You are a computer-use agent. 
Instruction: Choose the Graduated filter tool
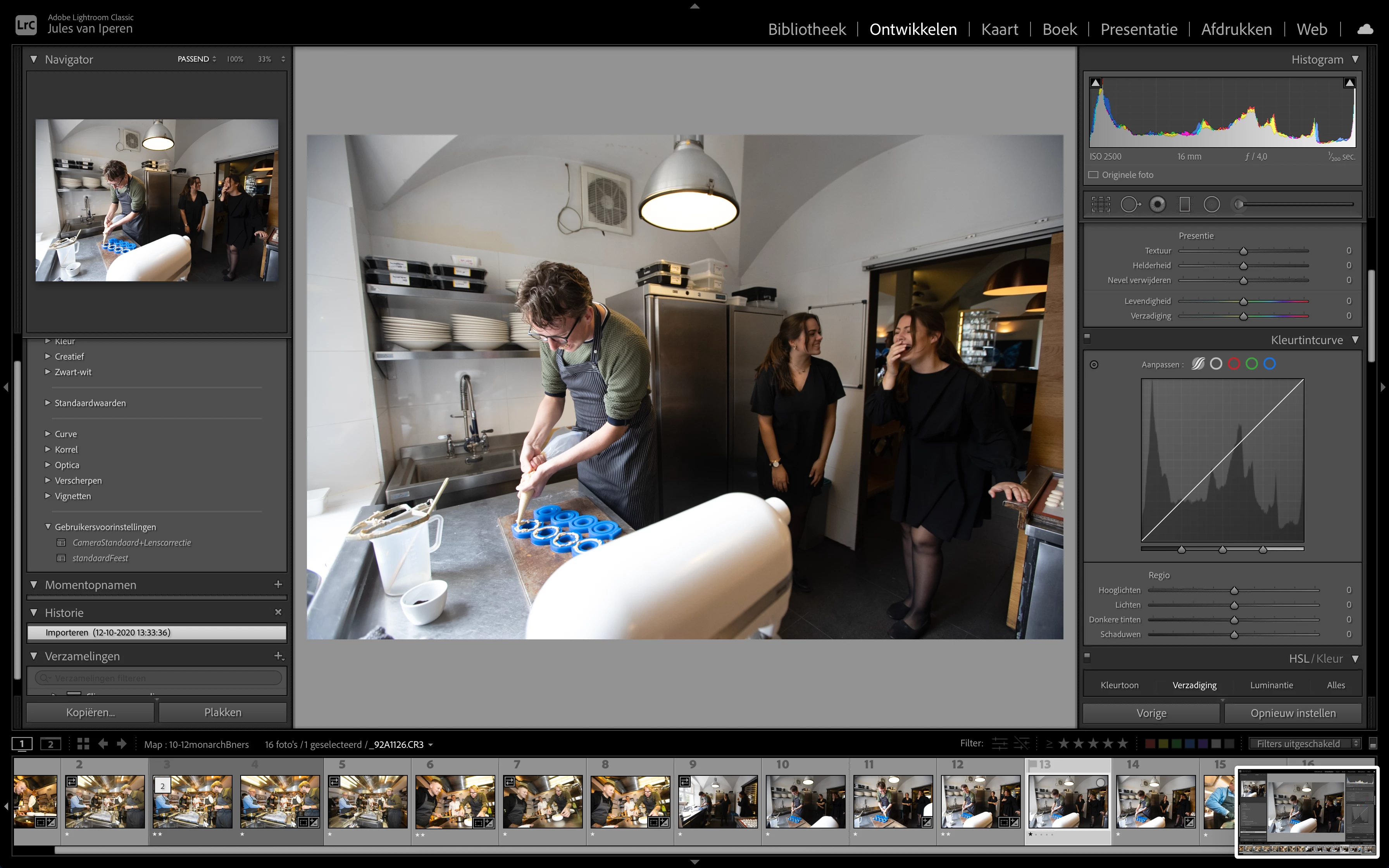pyautogui.click(x=1184, y=204)
